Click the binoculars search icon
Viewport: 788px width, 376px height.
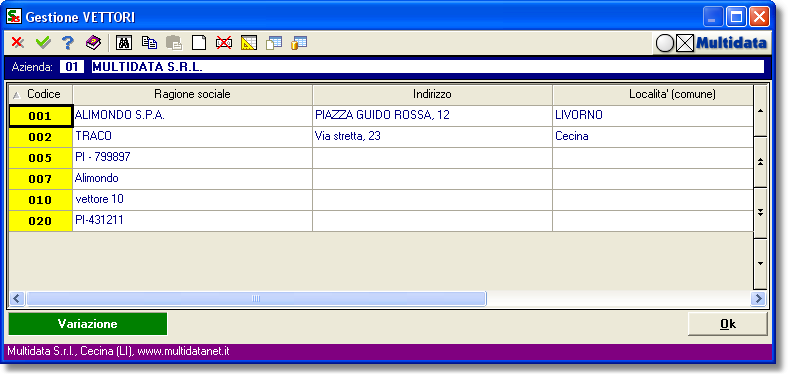coord(124,43)
